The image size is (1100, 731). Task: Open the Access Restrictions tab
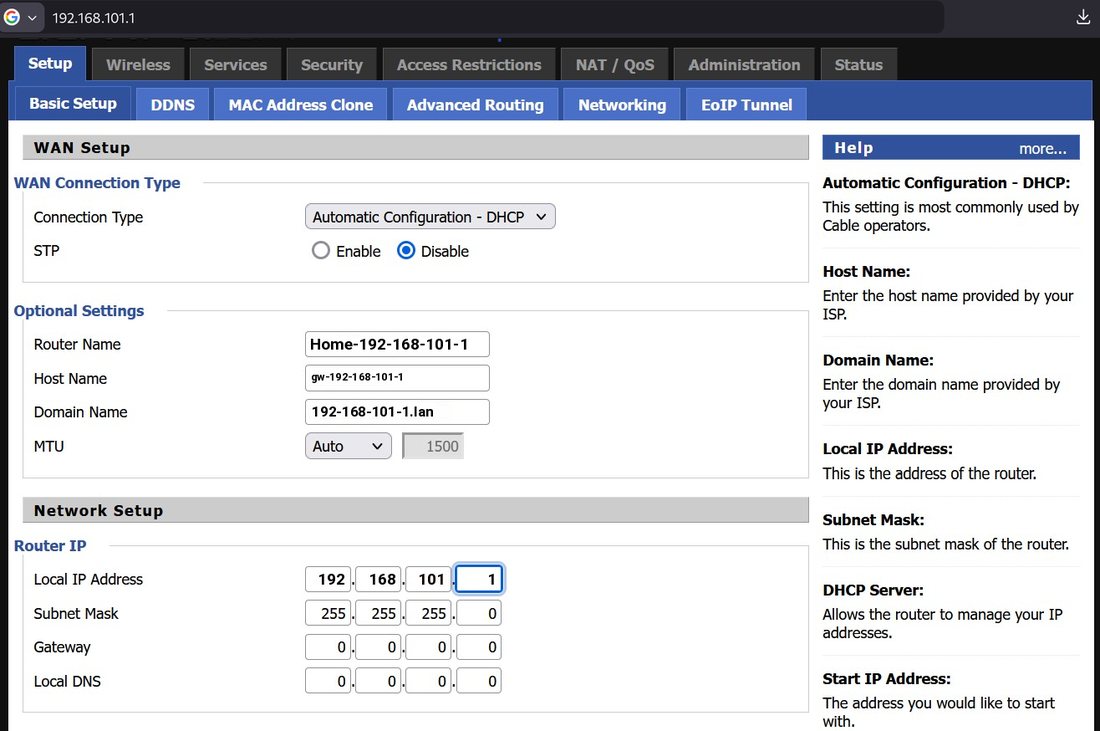coord(469,65)
